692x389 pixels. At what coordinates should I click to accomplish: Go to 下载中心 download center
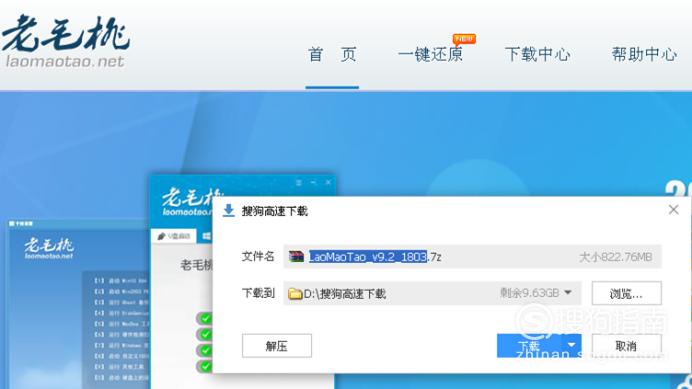click(x=538, y=55)
